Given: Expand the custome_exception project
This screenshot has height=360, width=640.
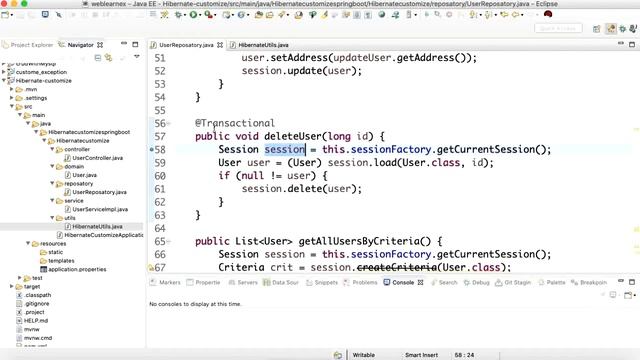Looking at the screenshot, I should point(4,72).
